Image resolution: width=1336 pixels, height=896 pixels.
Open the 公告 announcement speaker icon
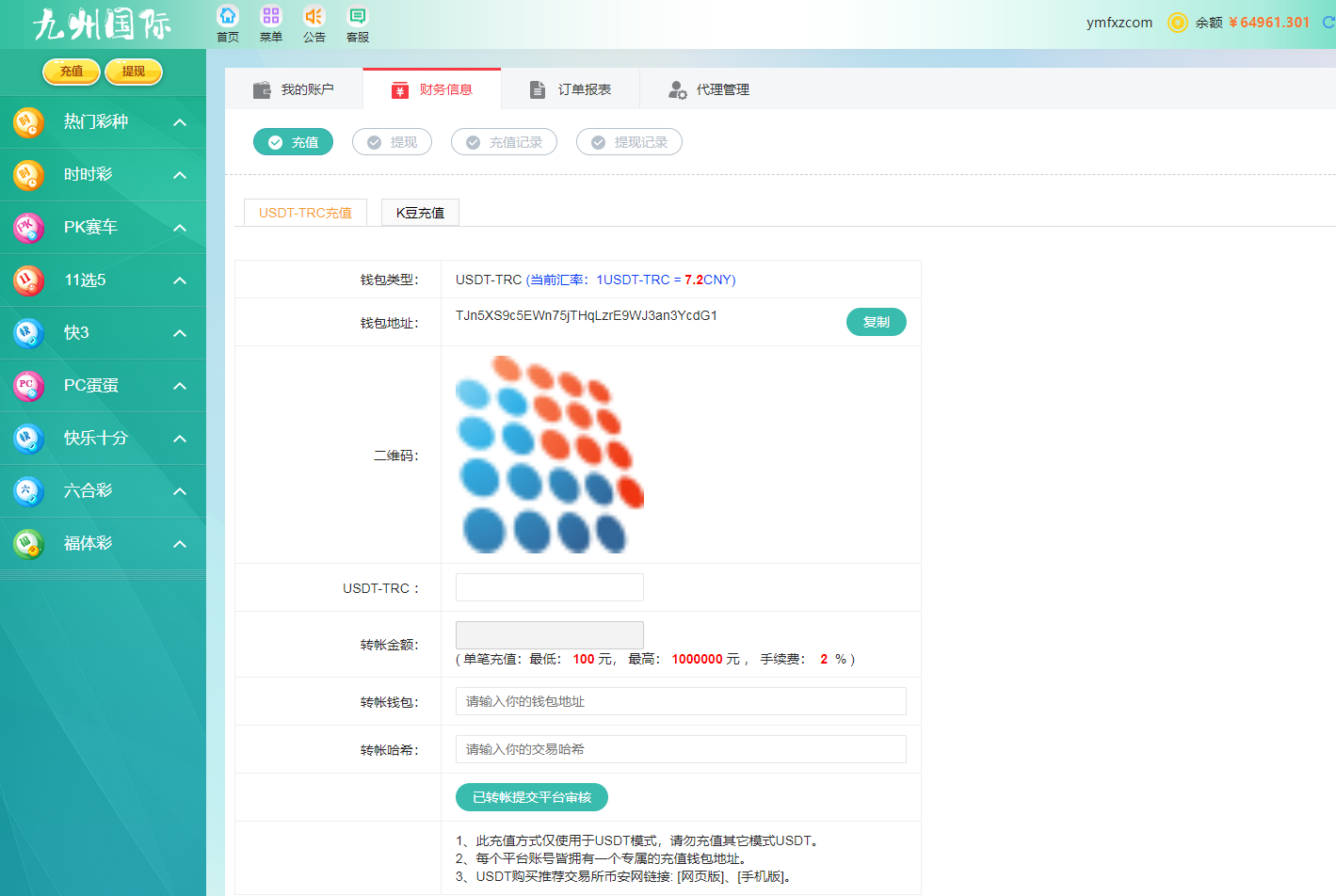click(314, 17)
